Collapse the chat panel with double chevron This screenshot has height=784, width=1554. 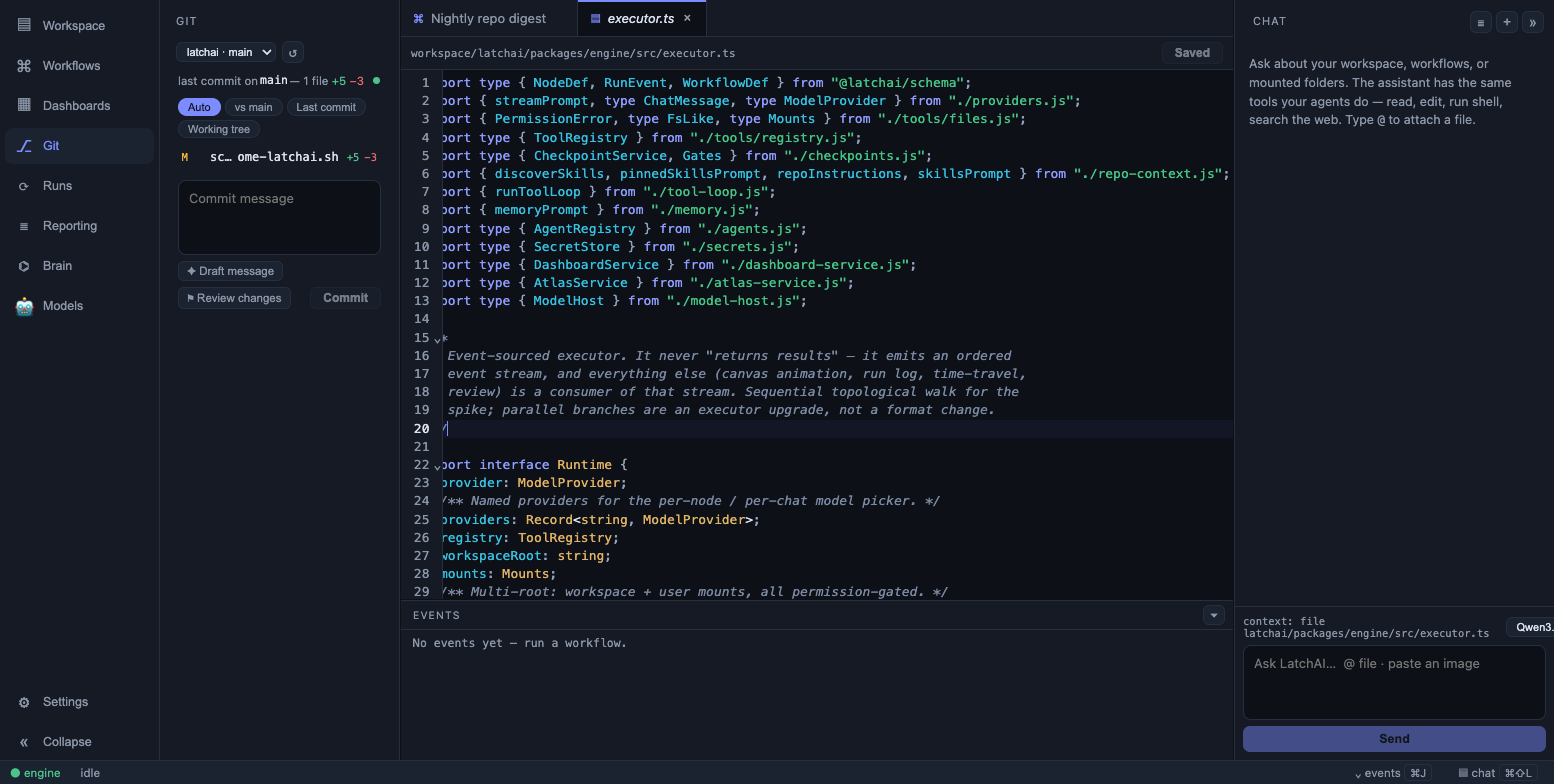tap(1532, 22)
